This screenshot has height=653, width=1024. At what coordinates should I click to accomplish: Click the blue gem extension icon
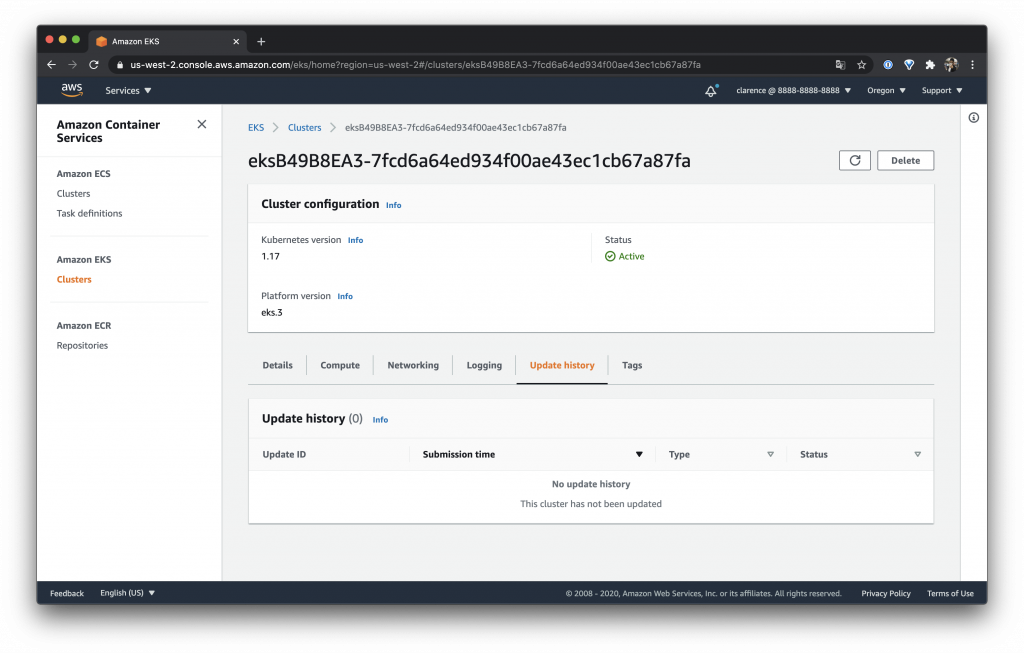point(908,65)
